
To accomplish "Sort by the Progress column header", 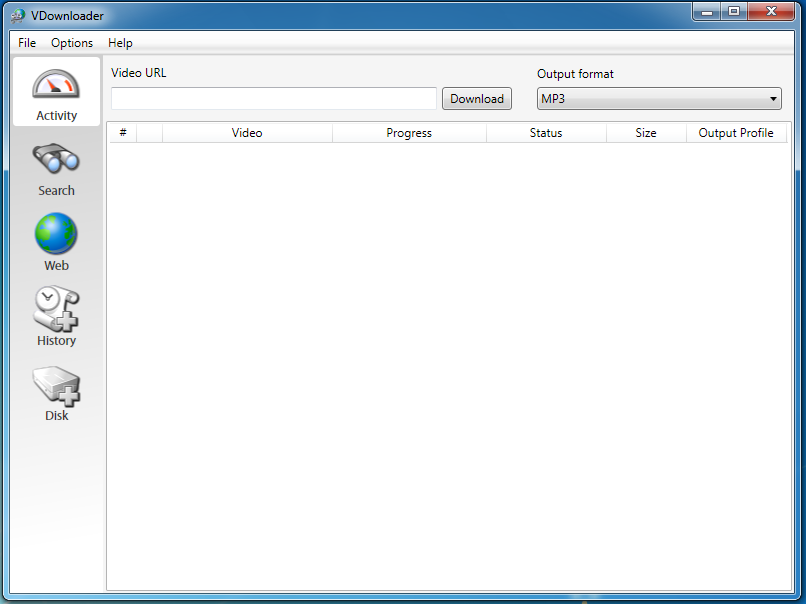I will [409, 133].
